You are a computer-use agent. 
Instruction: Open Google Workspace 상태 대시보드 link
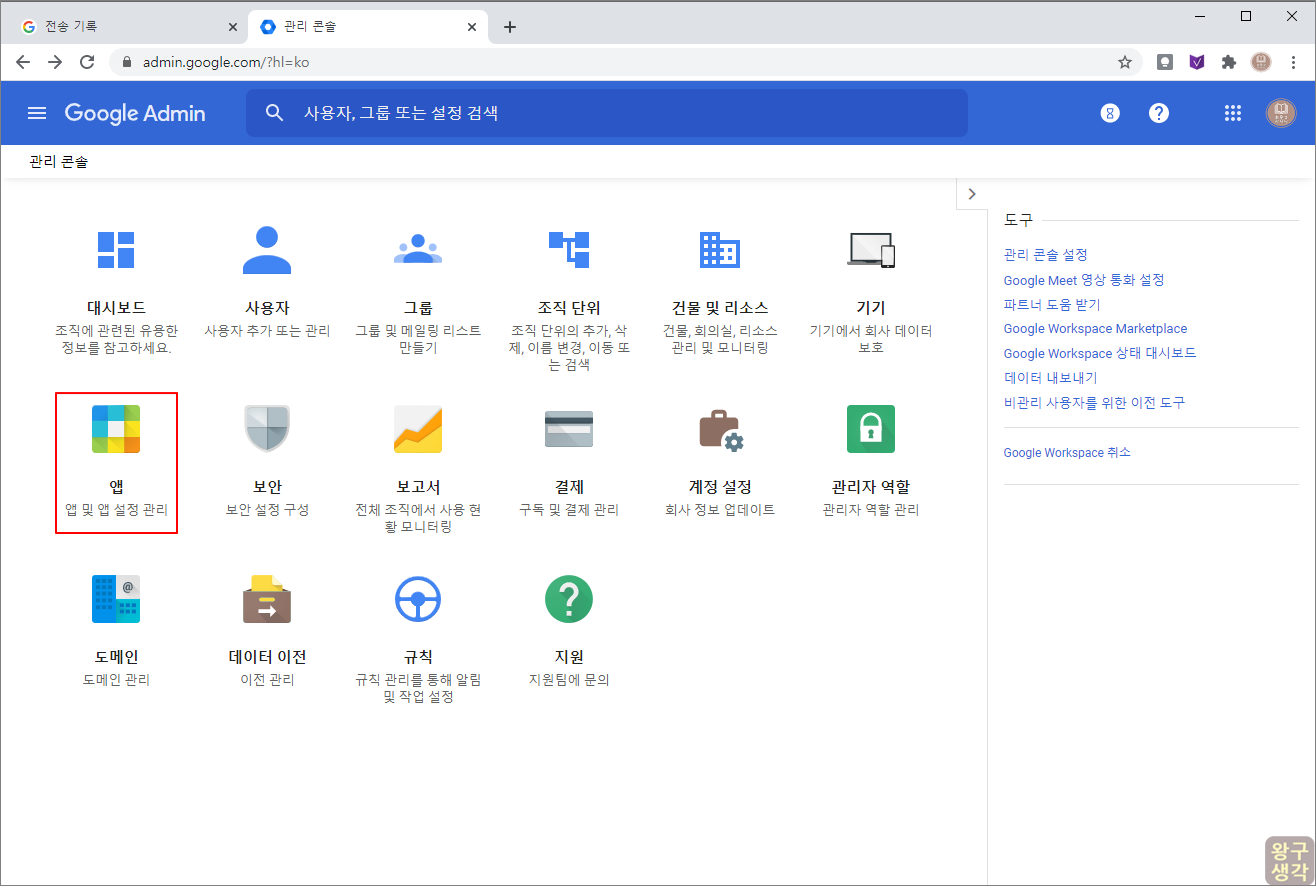pos(1100,353)
